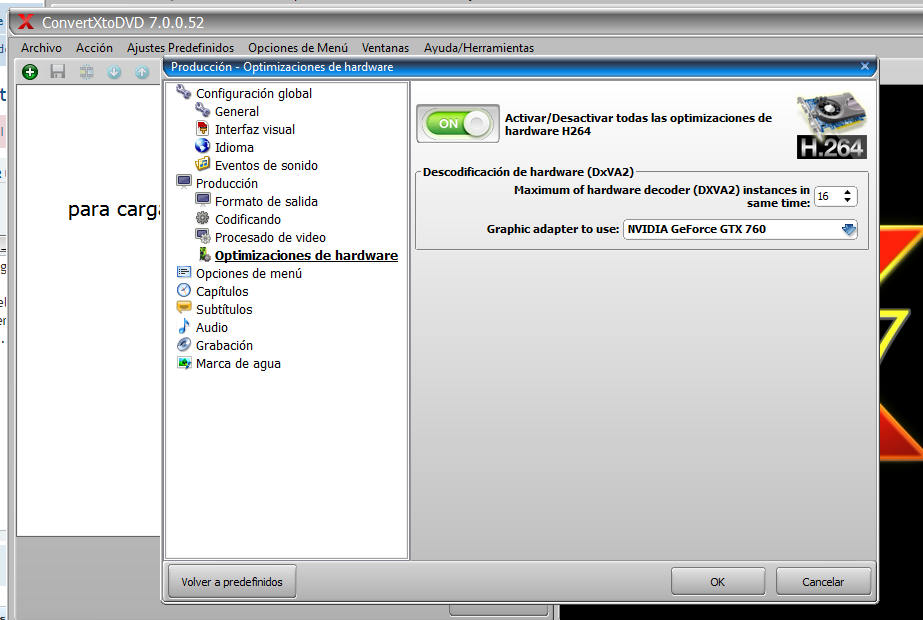Close the Producción settings dialog
Viewport: 923px width, 620px height.
click(x=865, y=66)
